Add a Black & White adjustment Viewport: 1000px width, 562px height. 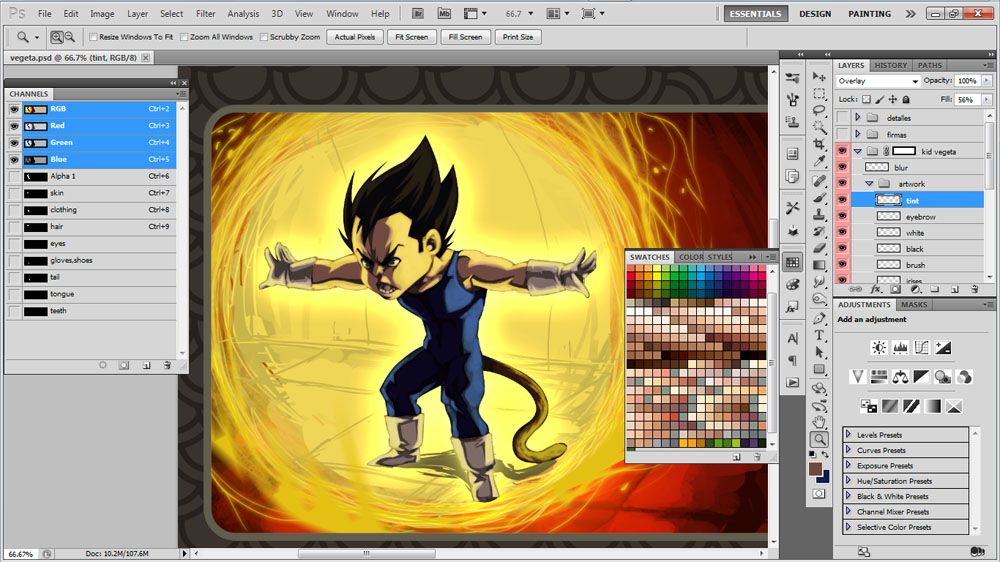[921, 377]
